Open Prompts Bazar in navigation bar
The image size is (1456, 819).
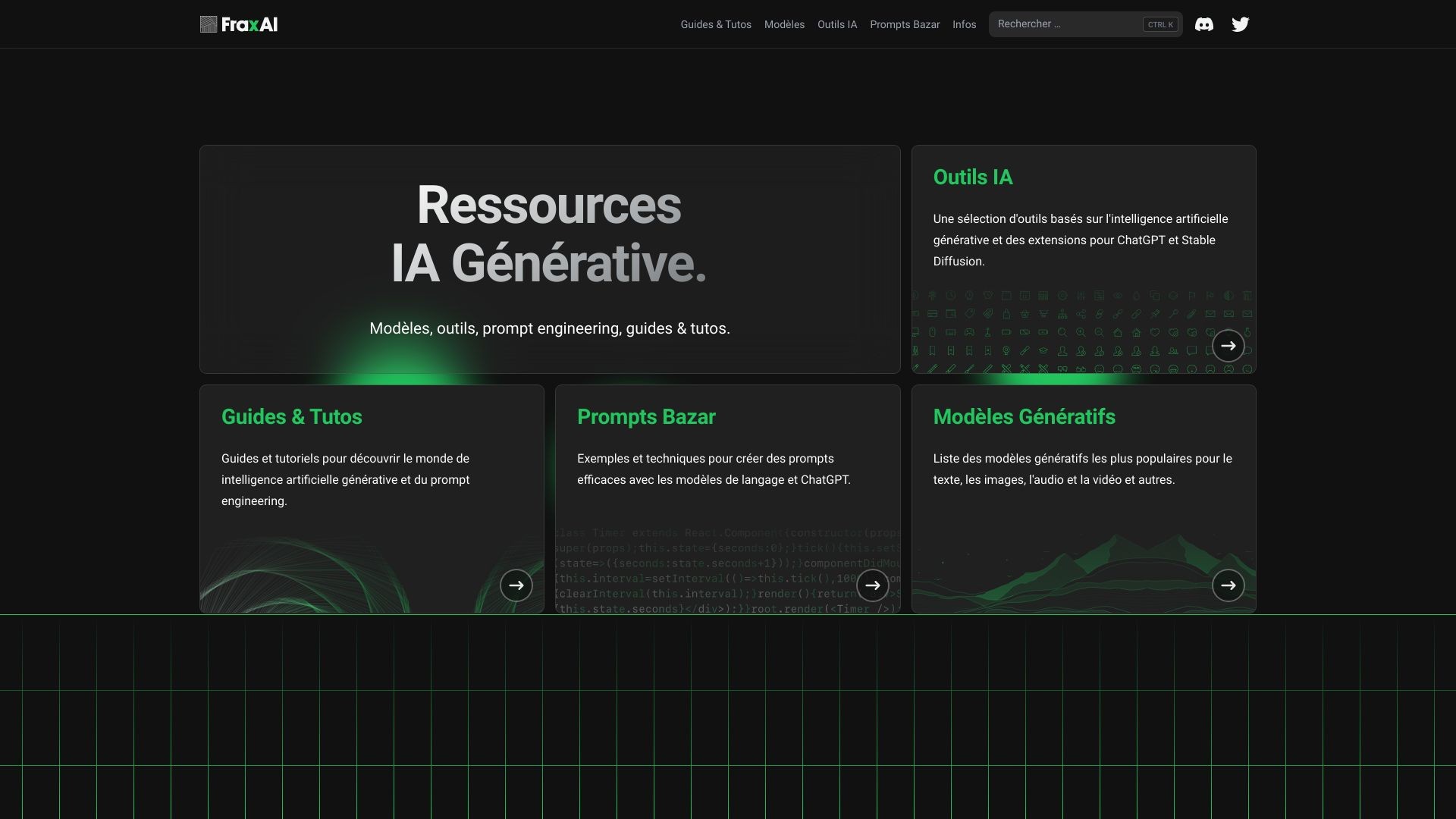(904, 24)
